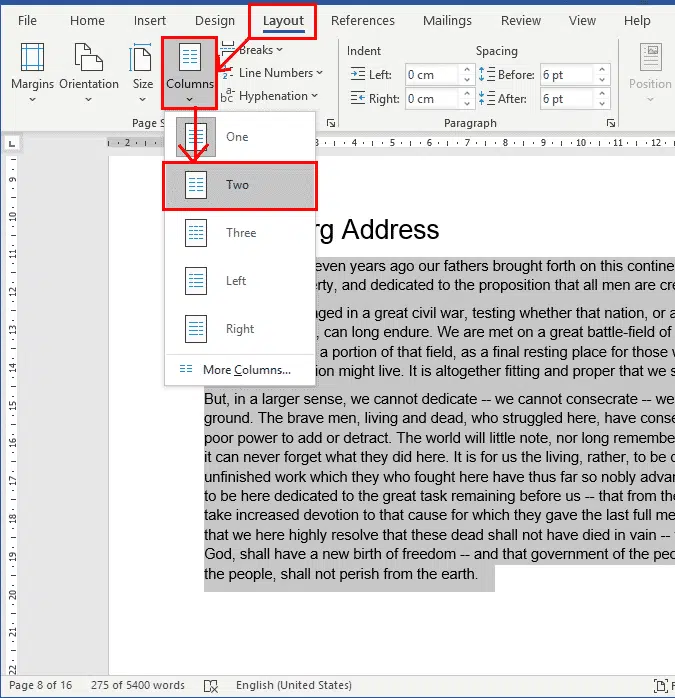
Task: Open the Hyphenation dropdown
Action: click(x=272, y=96)
